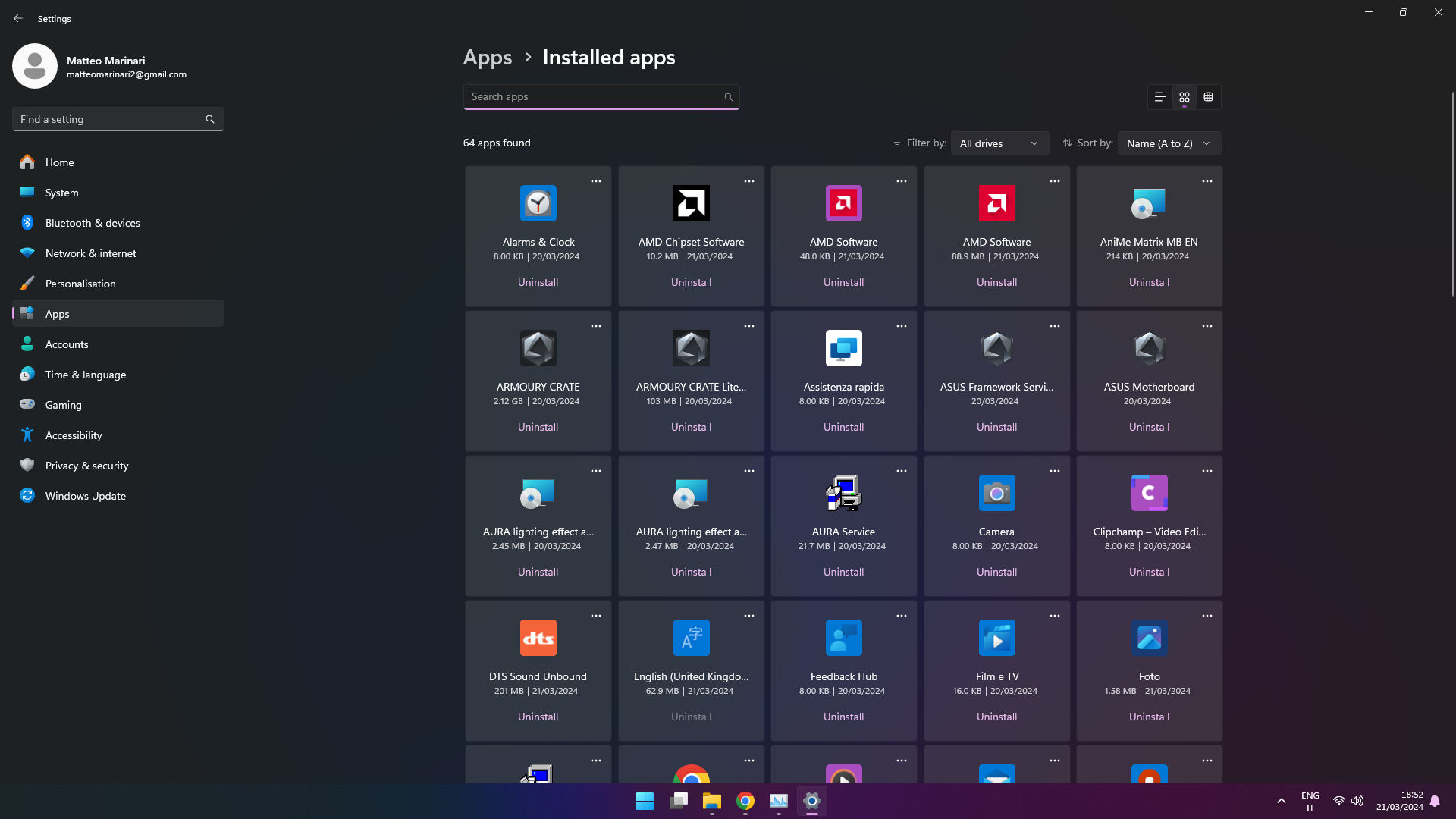
Task: Switch to table view layout
Action: tap(1208, 97)
